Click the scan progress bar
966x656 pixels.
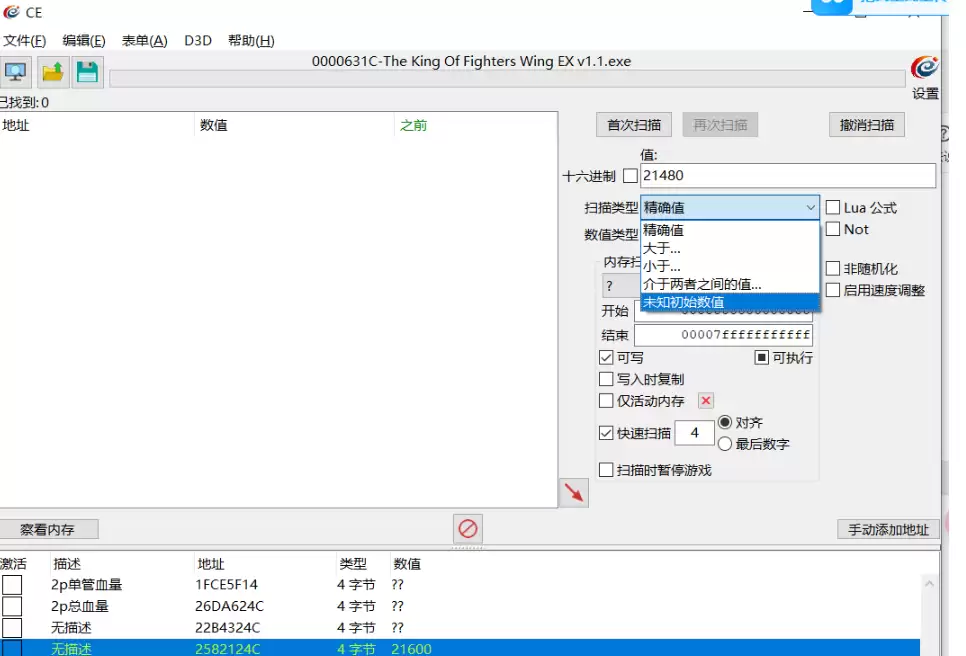click(507, 79)
